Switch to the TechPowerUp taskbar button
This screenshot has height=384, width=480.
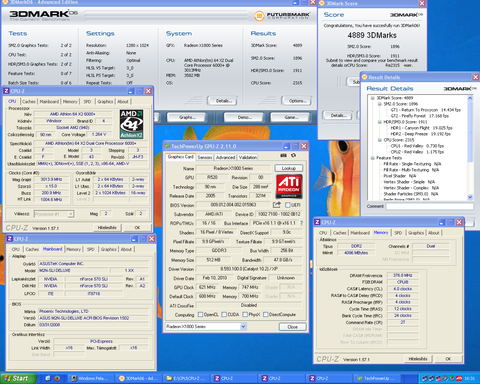point(378,378)
